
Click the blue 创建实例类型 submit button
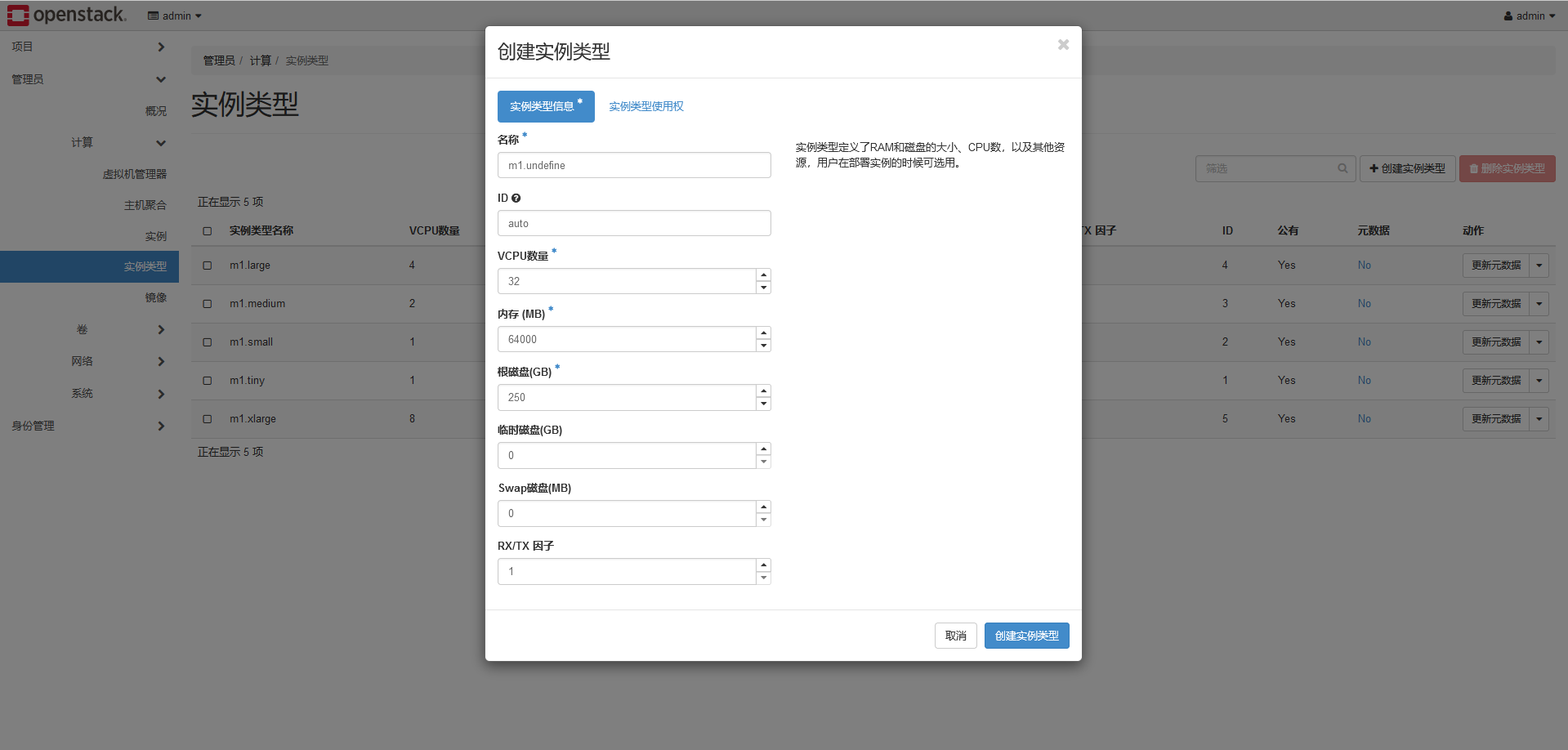tap(1026, 636)
